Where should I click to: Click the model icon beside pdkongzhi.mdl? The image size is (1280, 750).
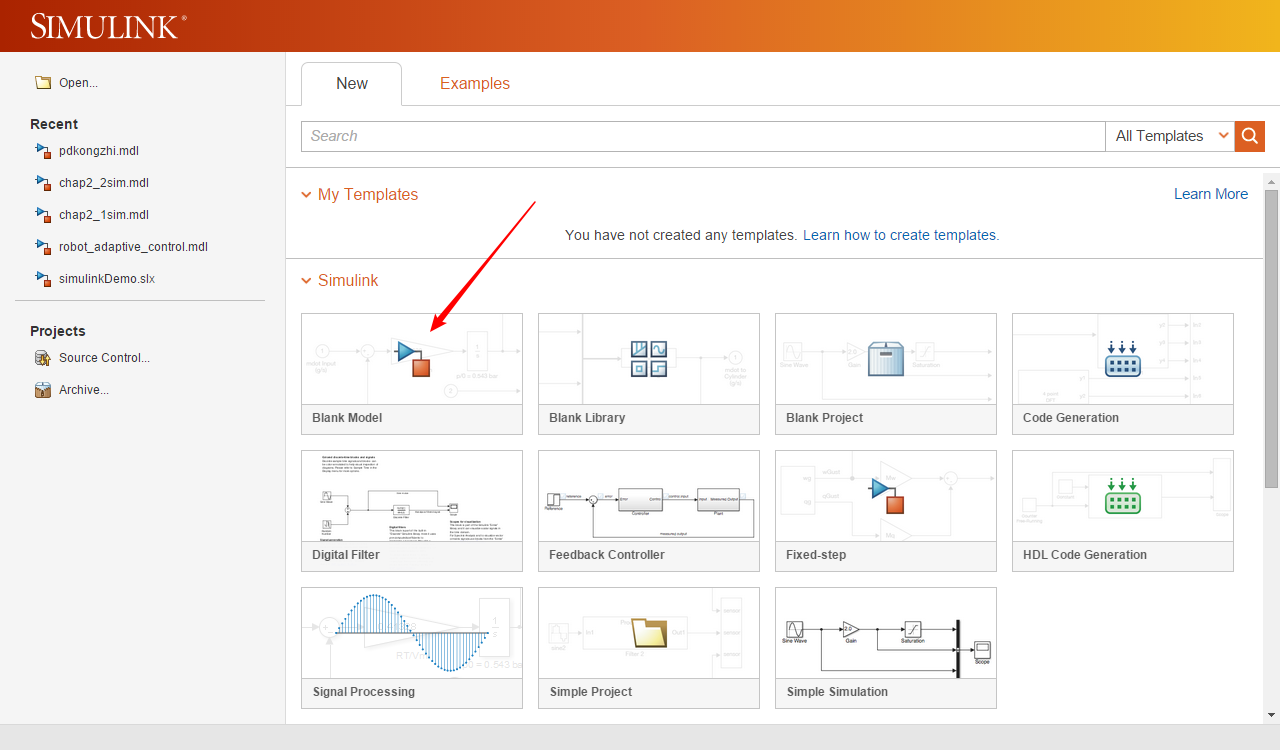coord(42,151)
